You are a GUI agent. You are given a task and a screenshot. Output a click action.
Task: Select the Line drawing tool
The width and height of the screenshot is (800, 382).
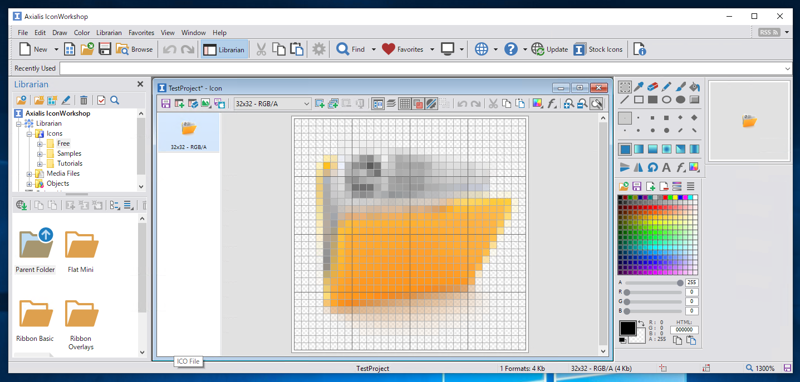(x=624, y=100)
